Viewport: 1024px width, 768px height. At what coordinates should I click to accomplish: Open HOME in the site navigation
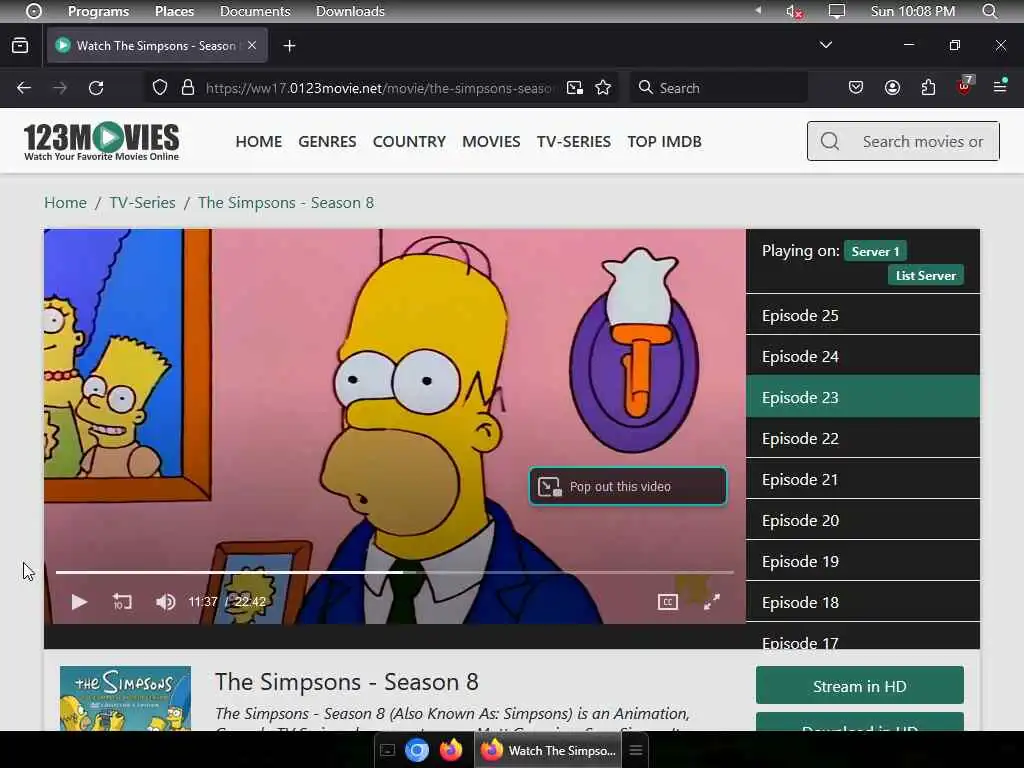tap(259, 141)
